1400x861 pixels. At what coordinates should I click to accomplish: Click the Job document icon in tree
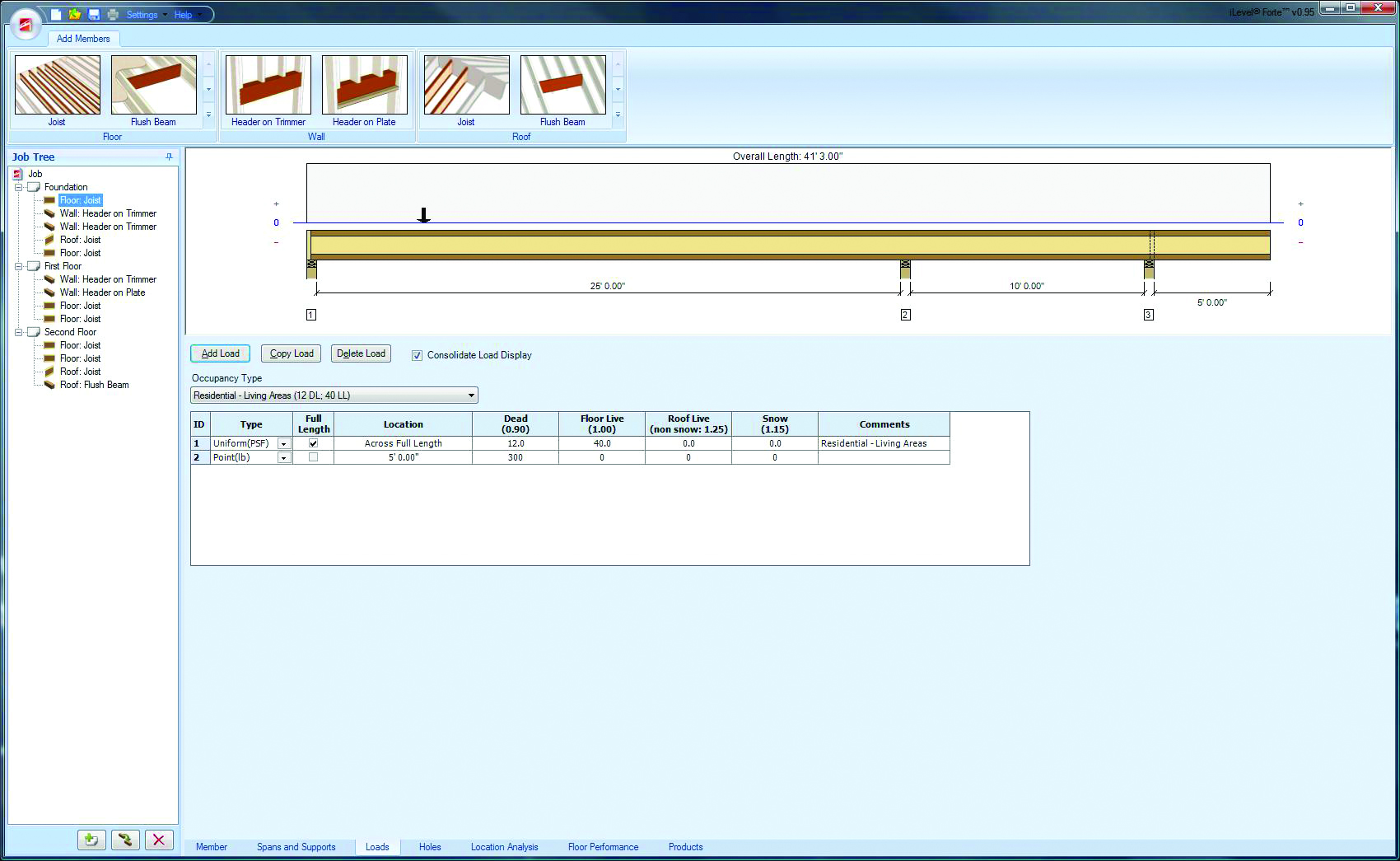(18, 174)
